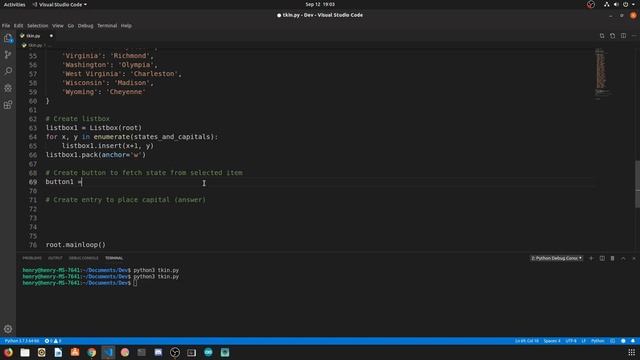640x360 pixels.
Task: Open the clock calendar Sep 12
Action: click(320, 4)
